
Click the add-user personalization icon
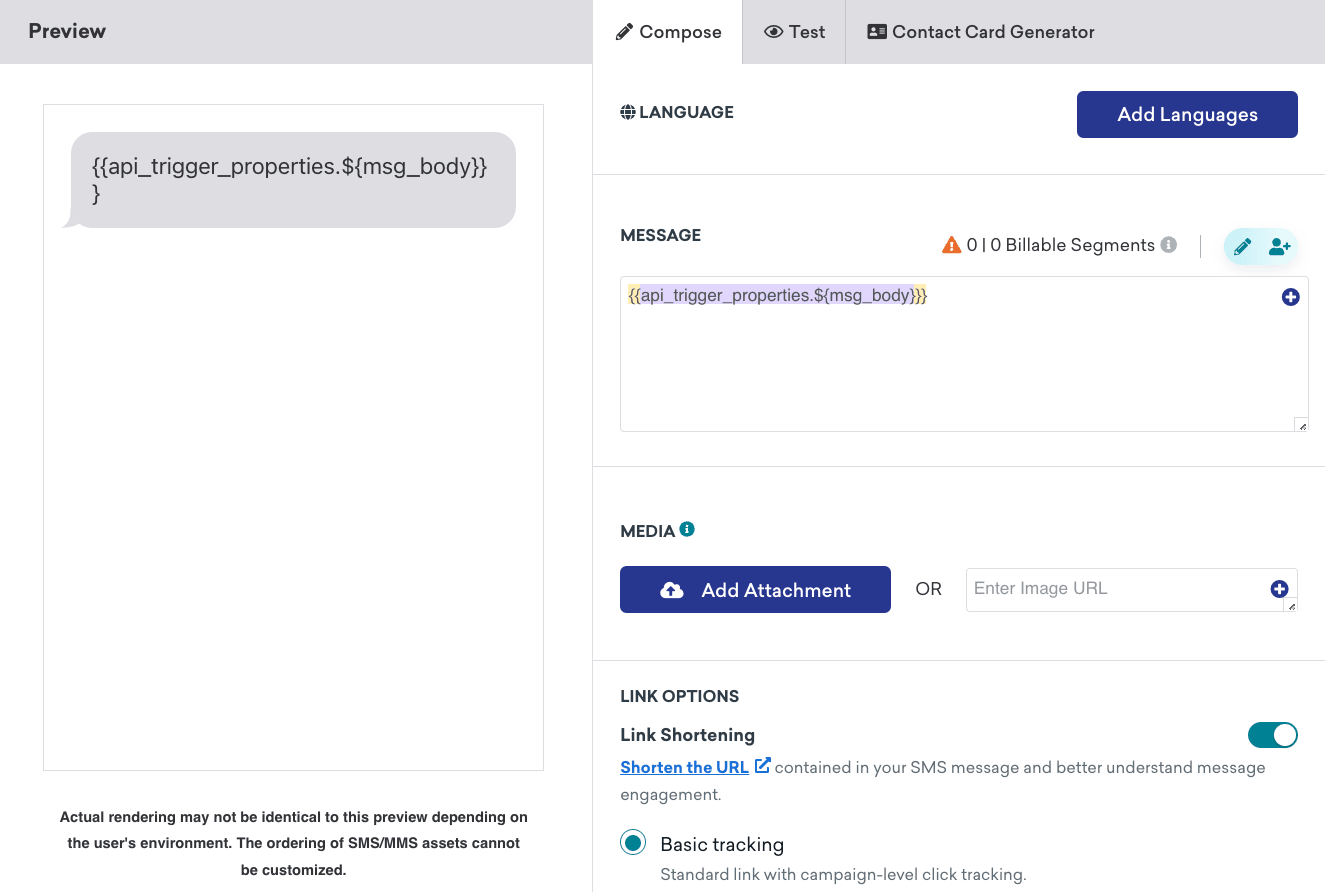click(1279, 246)
